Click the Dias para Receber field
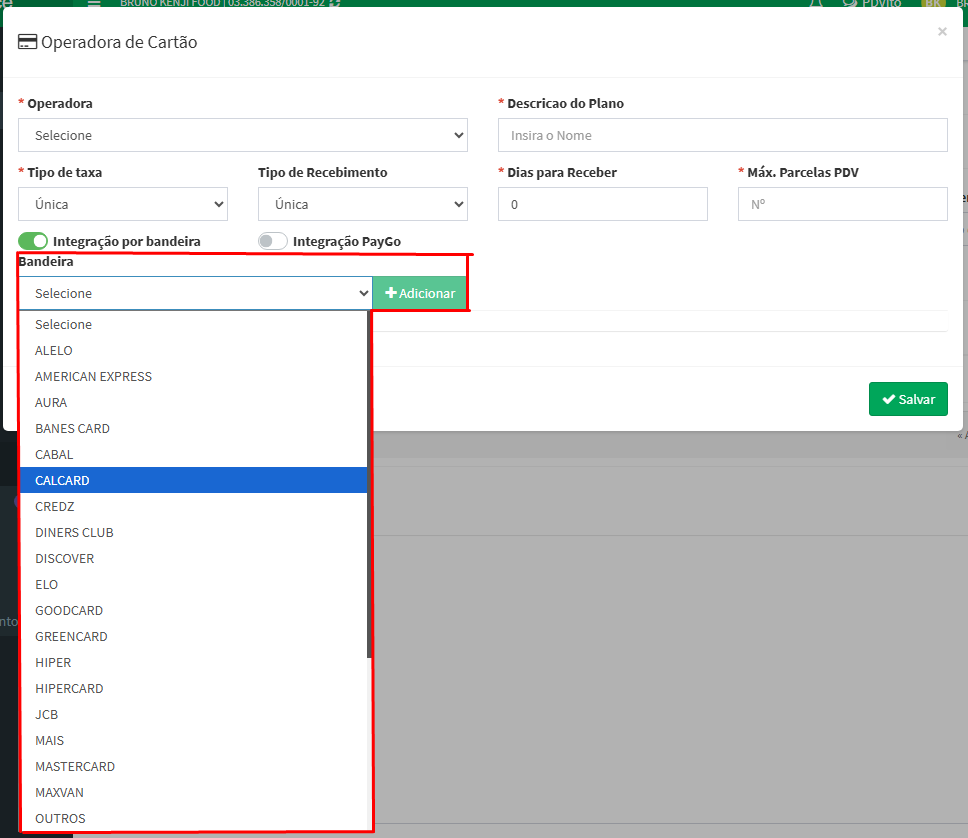 pyautogui.click(x=603, y=204)
